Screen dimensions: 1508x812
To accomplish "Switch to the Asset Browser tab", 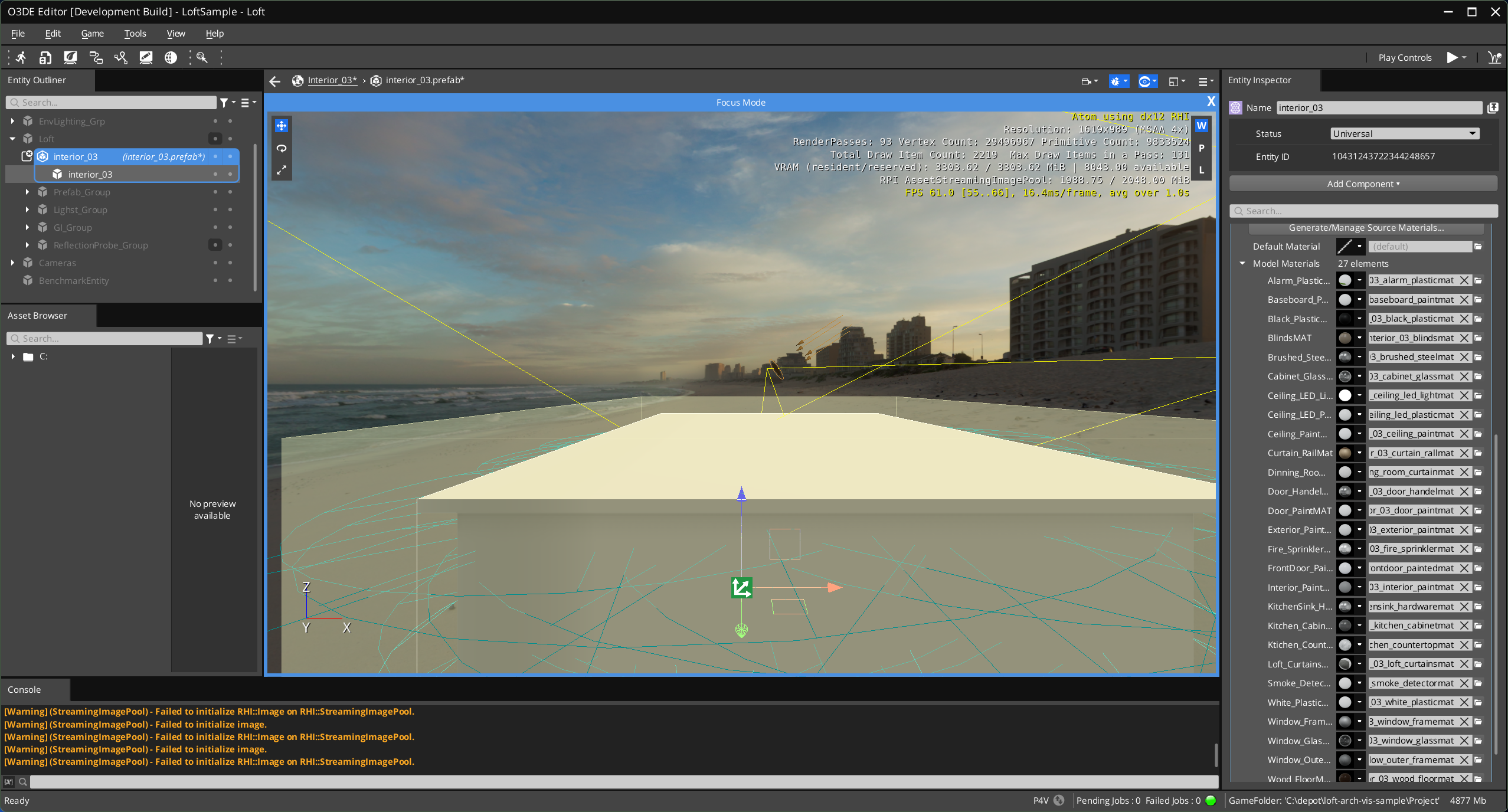I will [x=37, y=316].
